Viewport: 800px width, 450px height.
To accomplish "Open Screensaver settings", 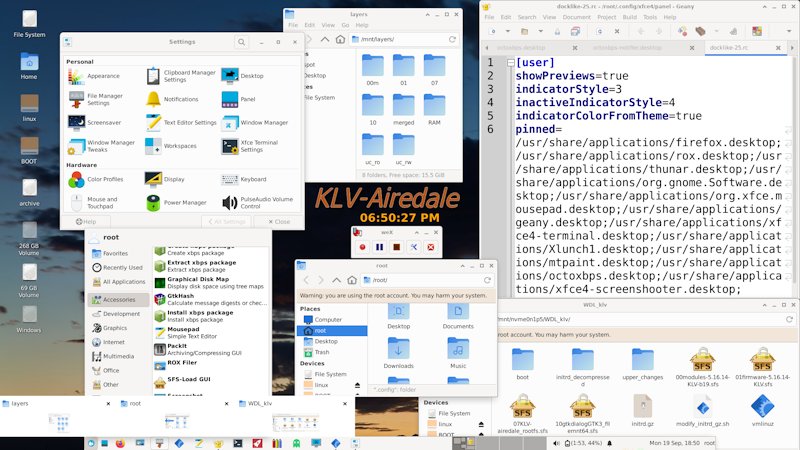I will click(95, 122).
